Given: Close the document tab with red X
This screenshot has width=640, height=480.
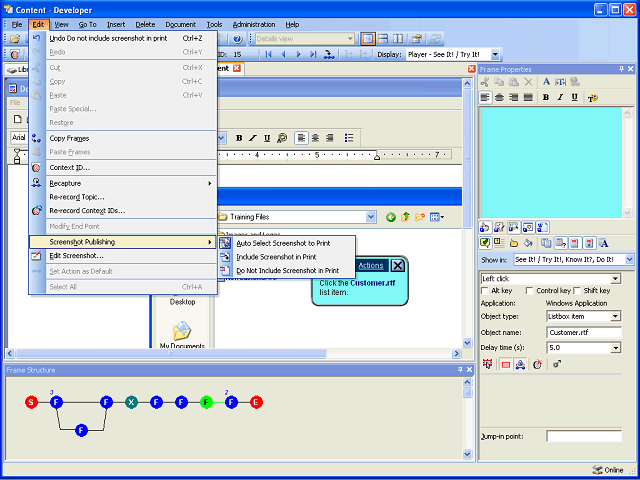Looking at the screenshot, I should point(237,68).
